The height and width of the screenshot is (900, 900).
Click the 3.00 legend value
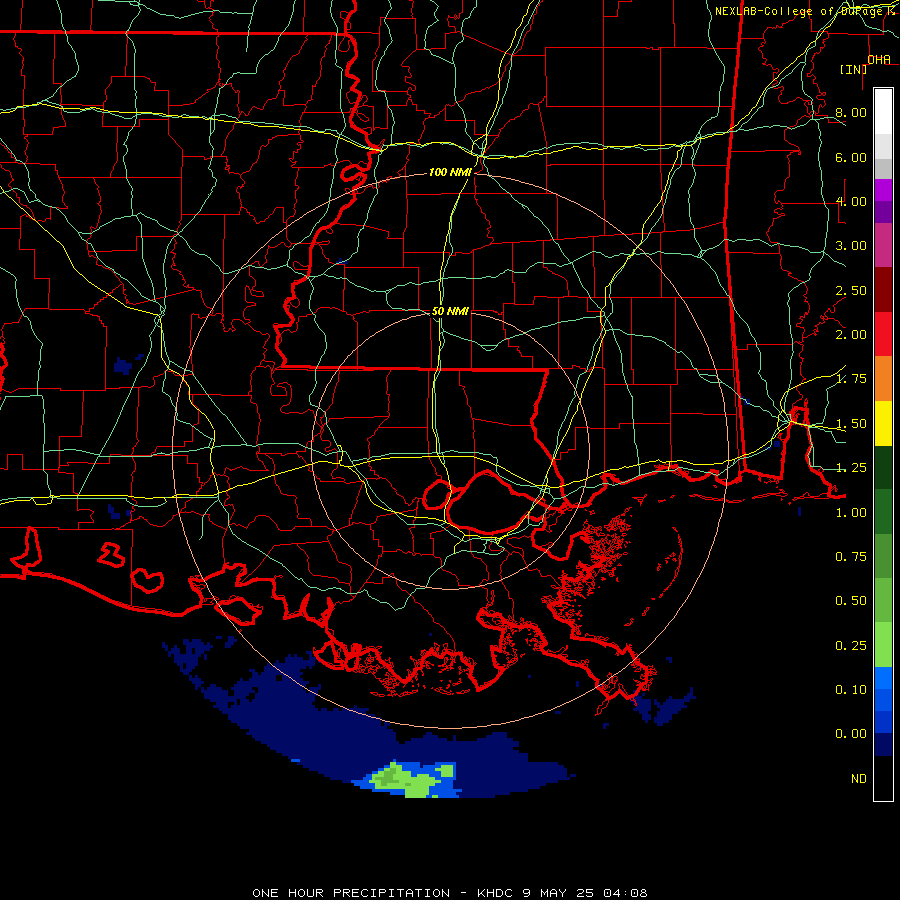click(x=851, y=246)
